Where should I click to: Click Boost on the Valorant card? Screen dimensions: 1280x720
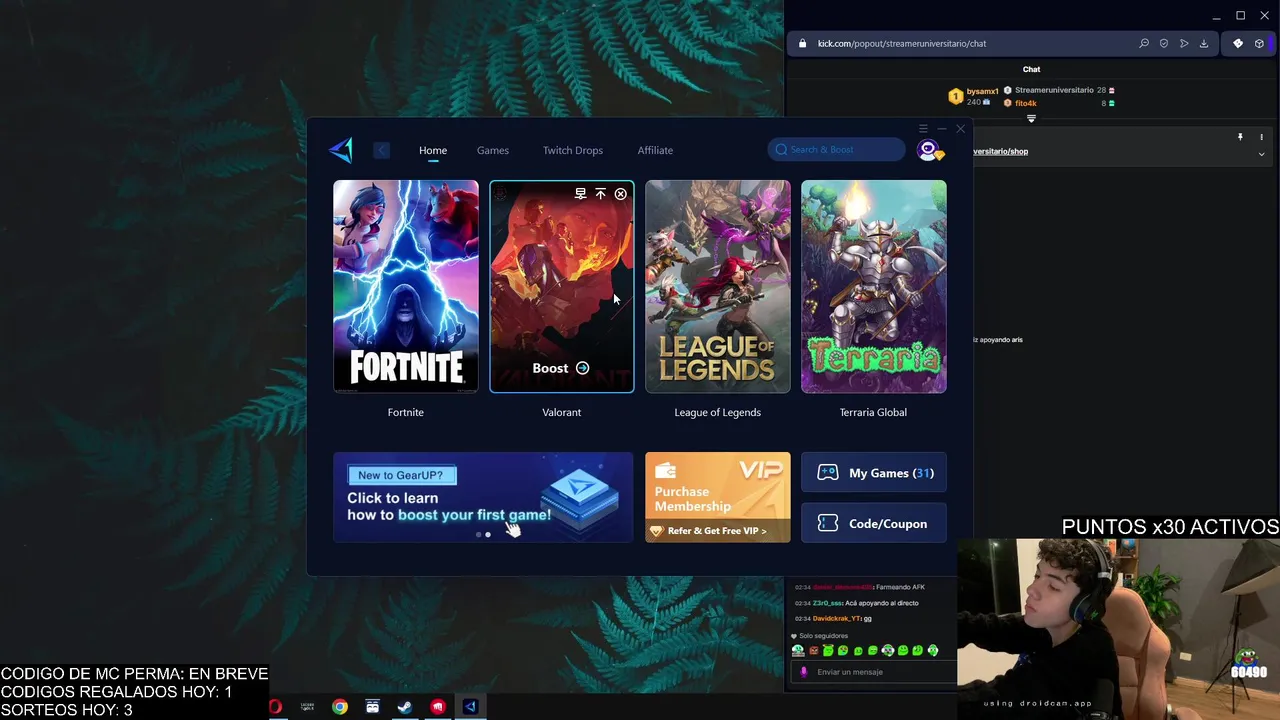pos(561,368)
